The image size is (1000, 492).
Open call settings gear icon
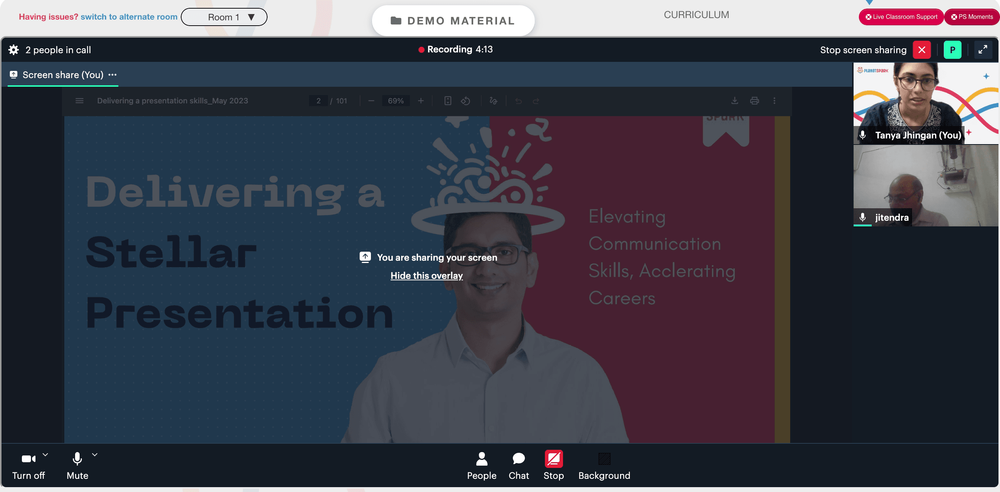[13, 50]
